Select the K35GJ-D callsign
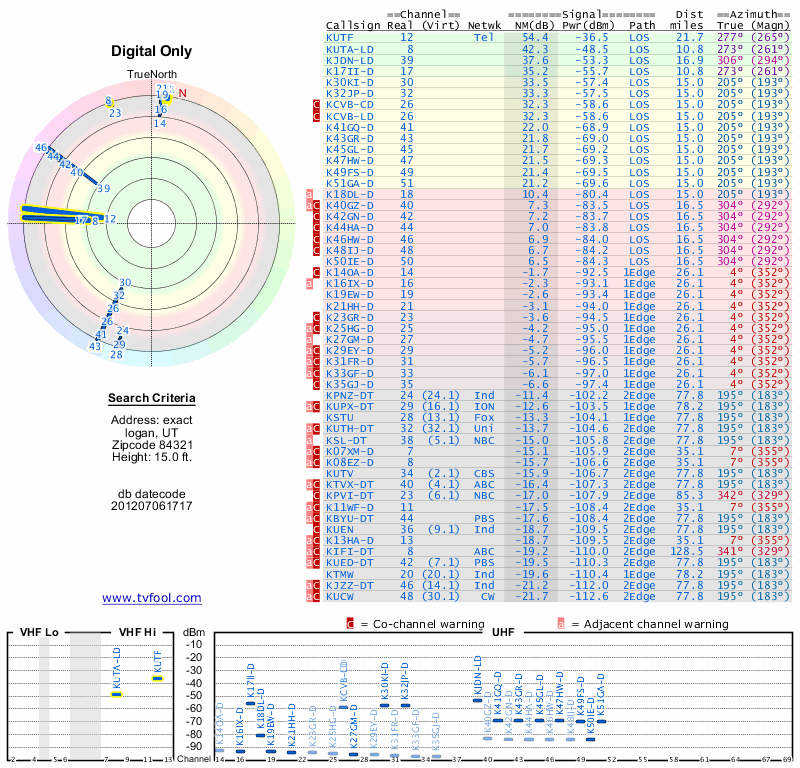This screenshot has width=800, height=768. click(x=350, y=384)
